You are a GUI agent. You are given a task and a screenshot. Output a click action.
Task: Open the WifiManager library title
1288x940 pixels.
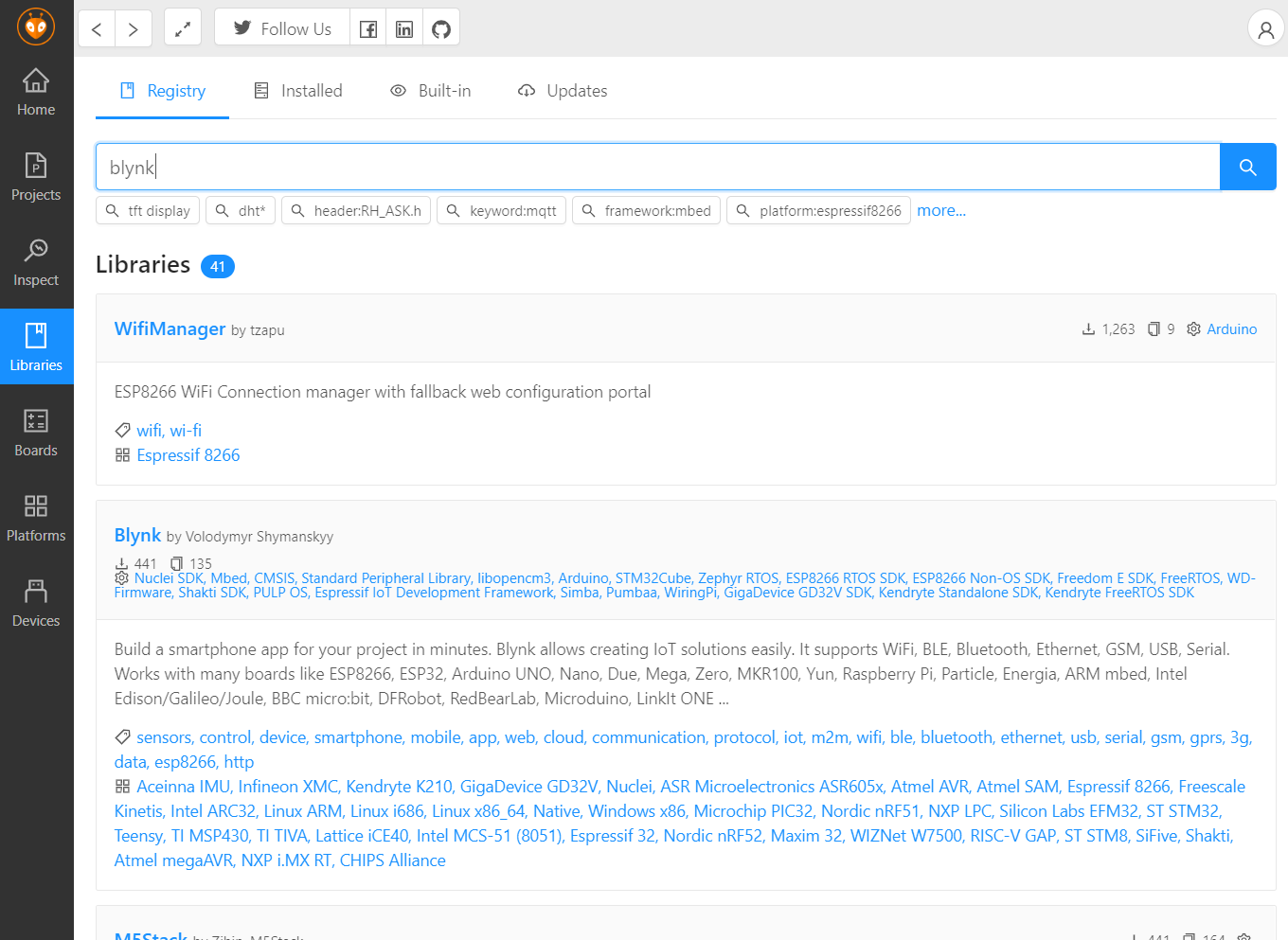[x=170, y=328]
